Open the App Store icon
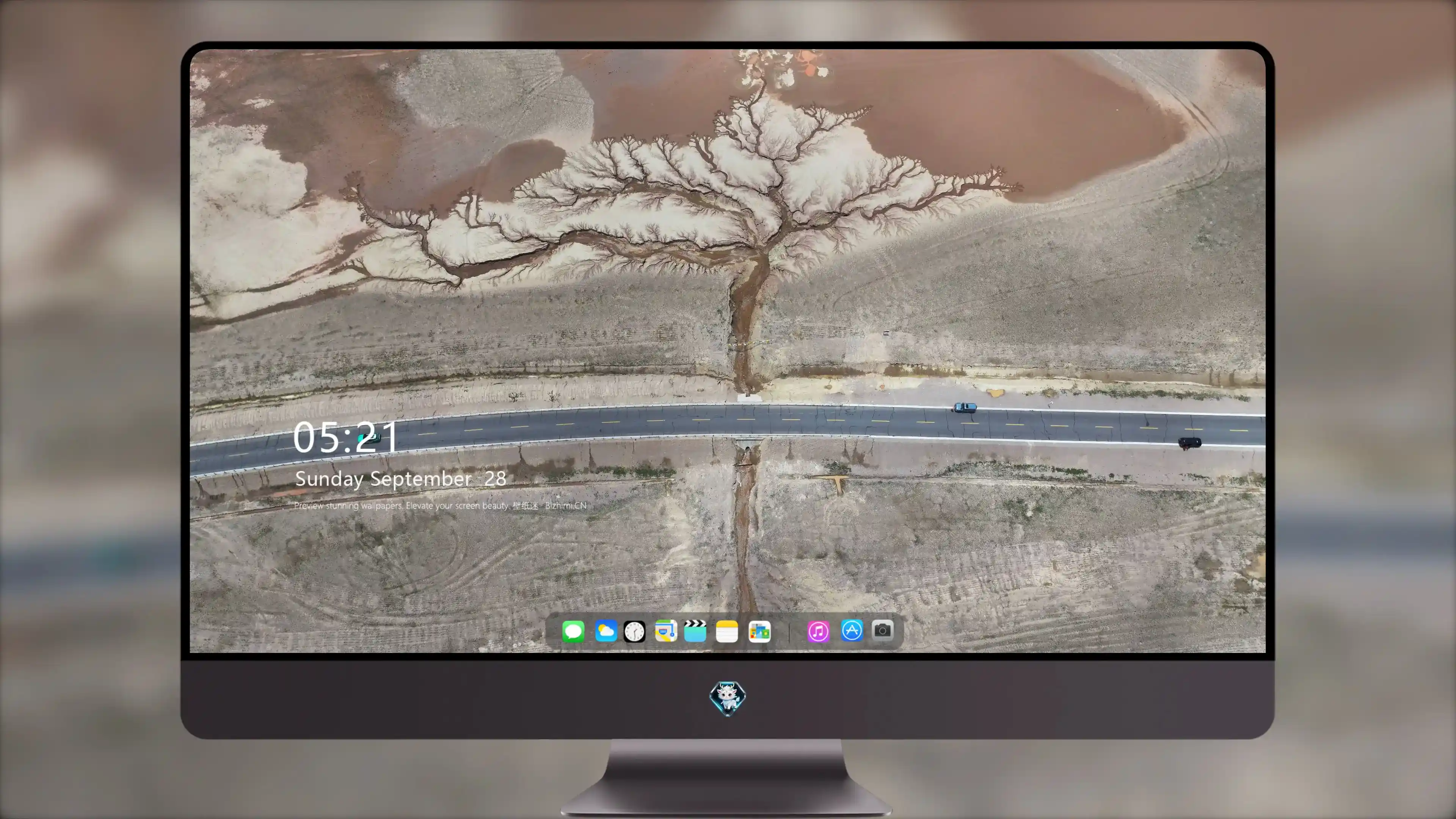This screenshot has height=819, width=1456. point(852,630)
